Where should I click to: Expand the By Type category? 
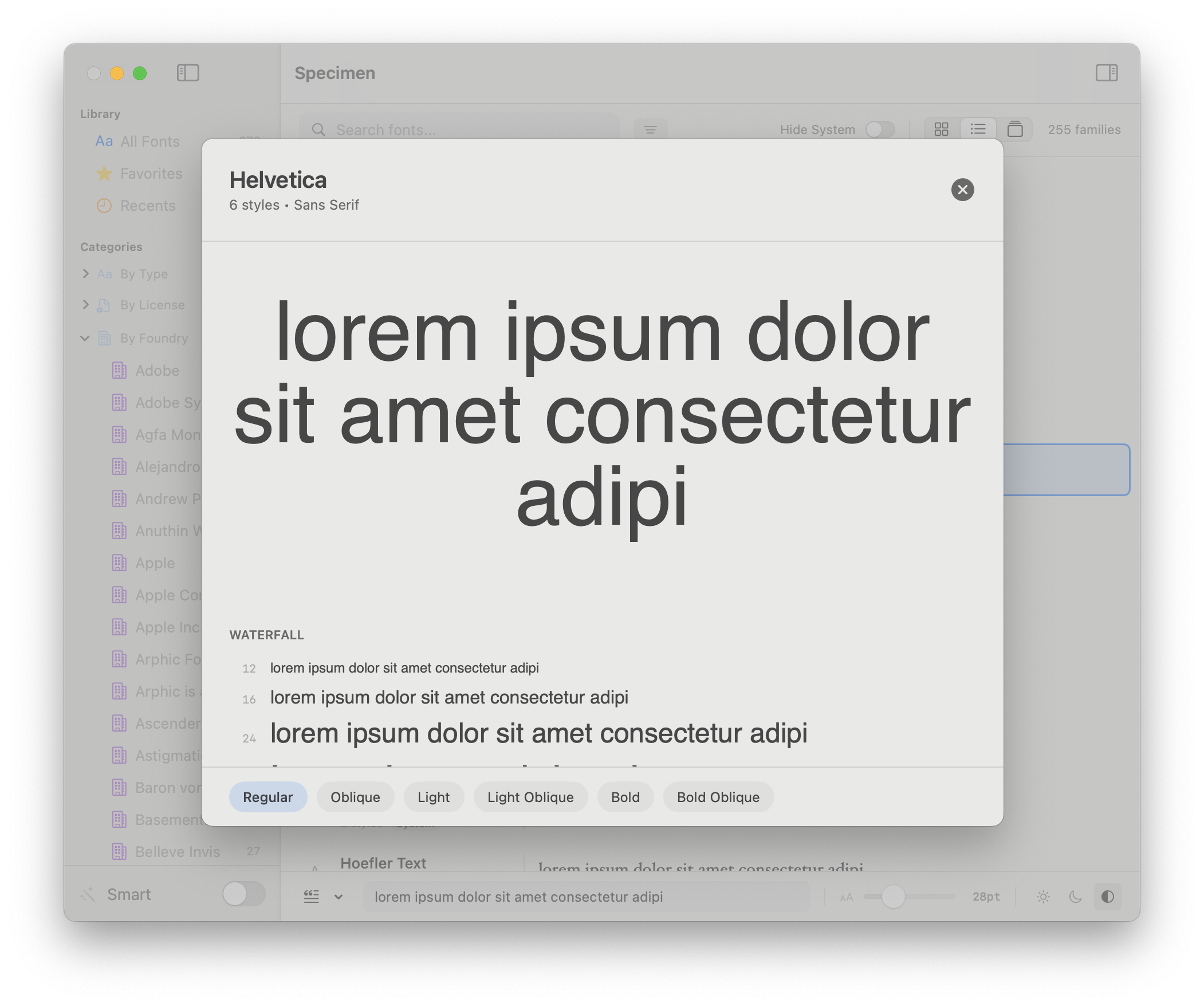click(x=85, y=274)
